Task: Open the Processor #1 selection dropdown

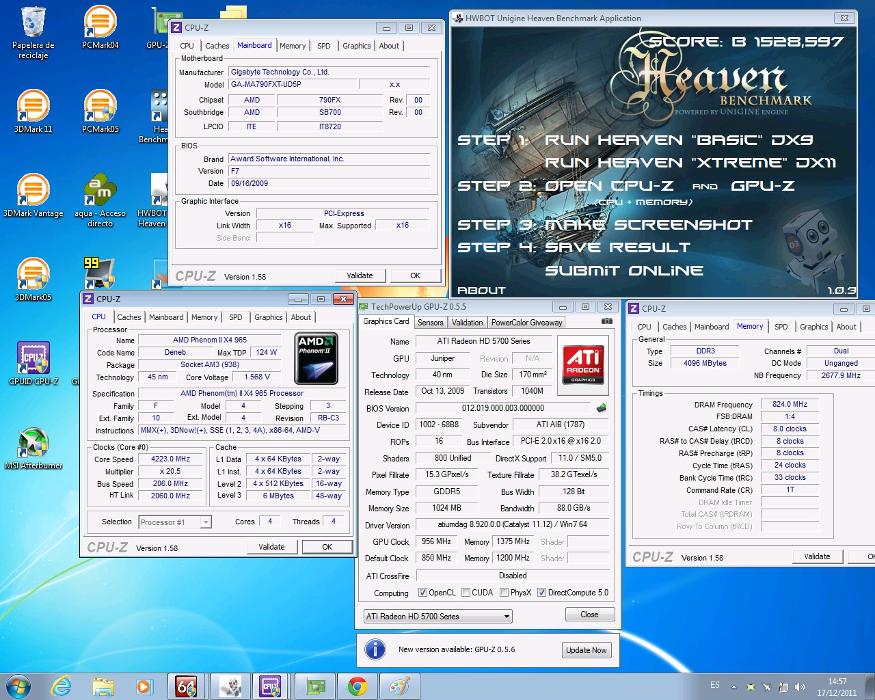Action: 175,522
